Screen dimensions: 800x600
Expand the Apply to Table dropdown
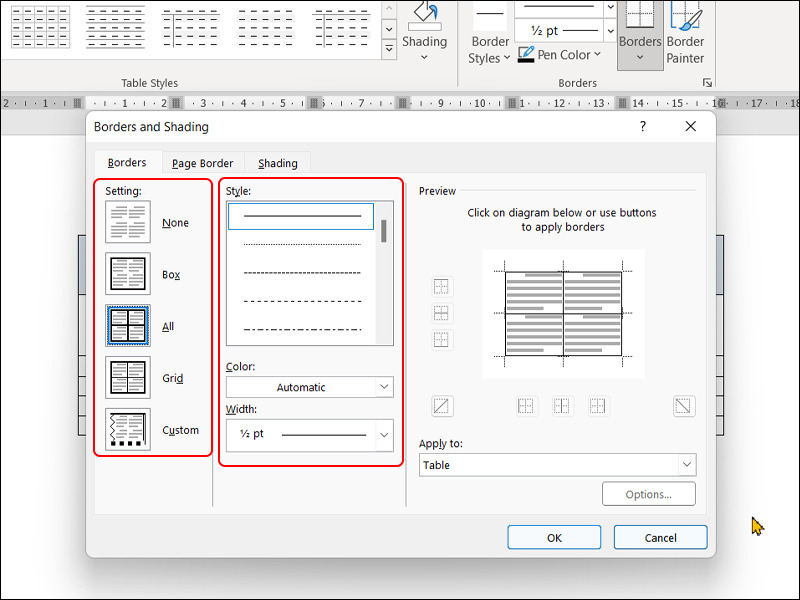pyautogui.click(x=557, y=465)
